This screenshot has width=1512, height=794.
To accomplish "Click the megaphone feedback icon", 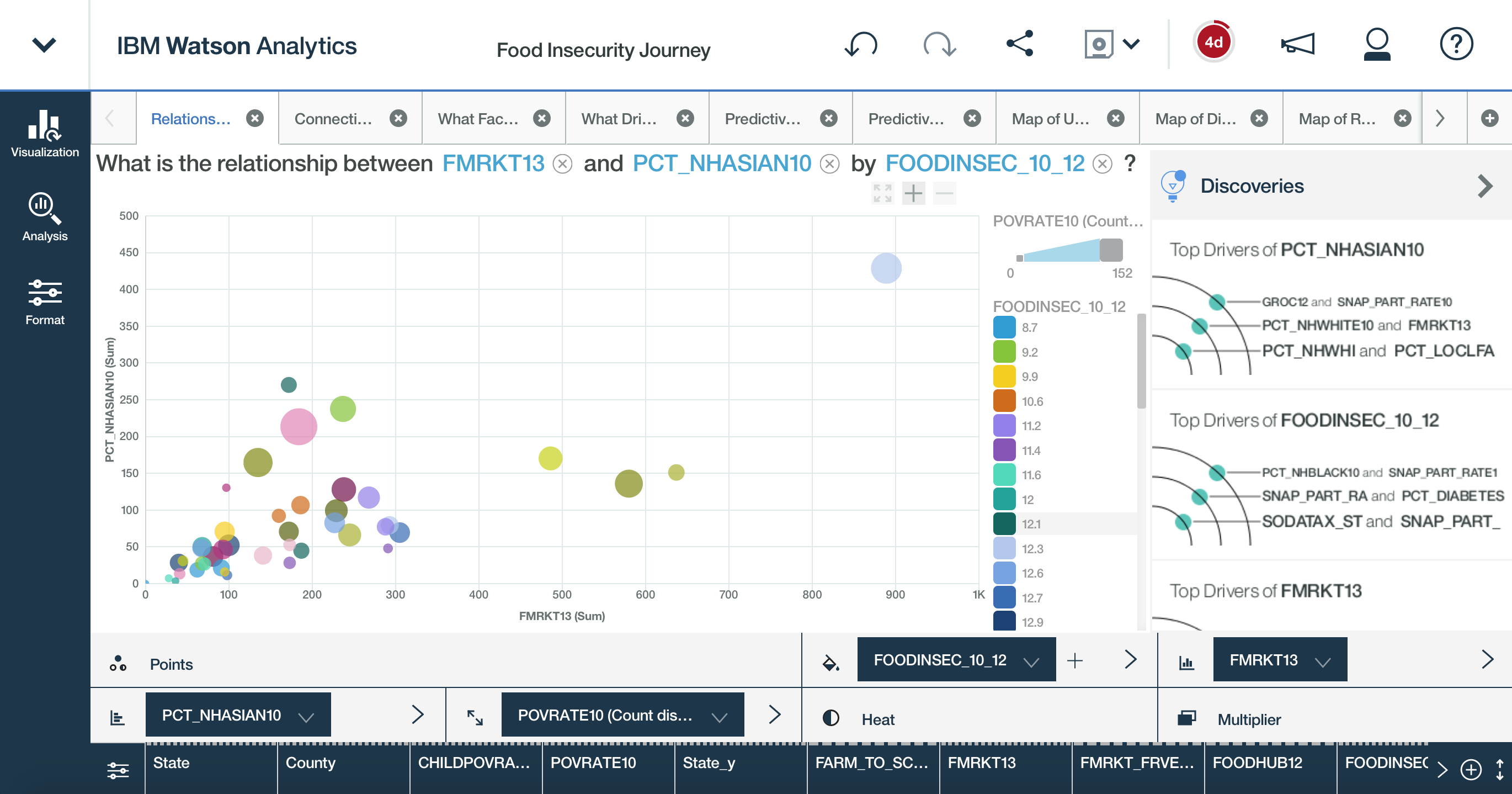I will (x=1297, y=44).
